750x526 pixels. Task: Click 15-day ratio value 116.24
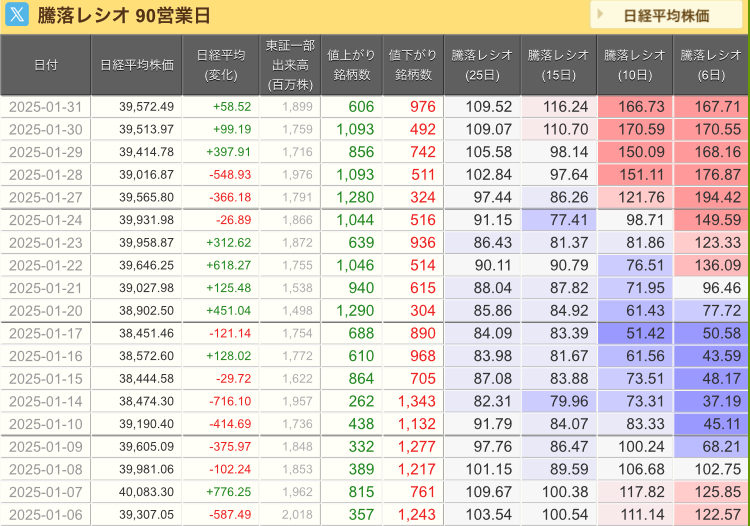tap(565, 107)
